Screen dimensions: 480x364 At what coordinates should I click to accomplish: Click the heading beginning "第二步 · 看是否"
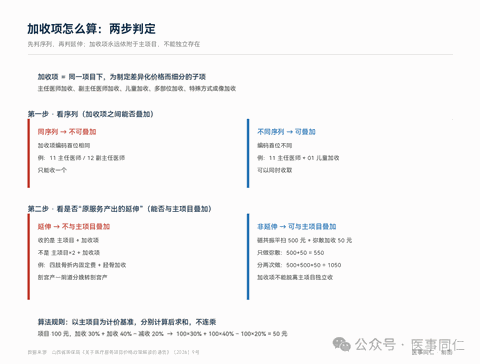click(119, 209)
